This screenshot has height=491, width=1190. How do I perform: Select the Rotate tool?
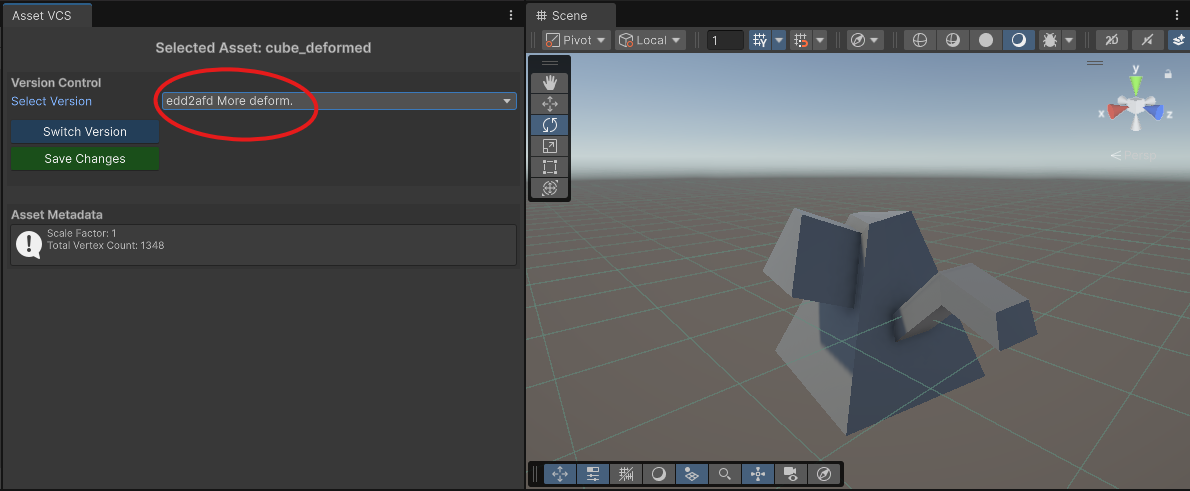pyautogui.click(x=549, y=125)
